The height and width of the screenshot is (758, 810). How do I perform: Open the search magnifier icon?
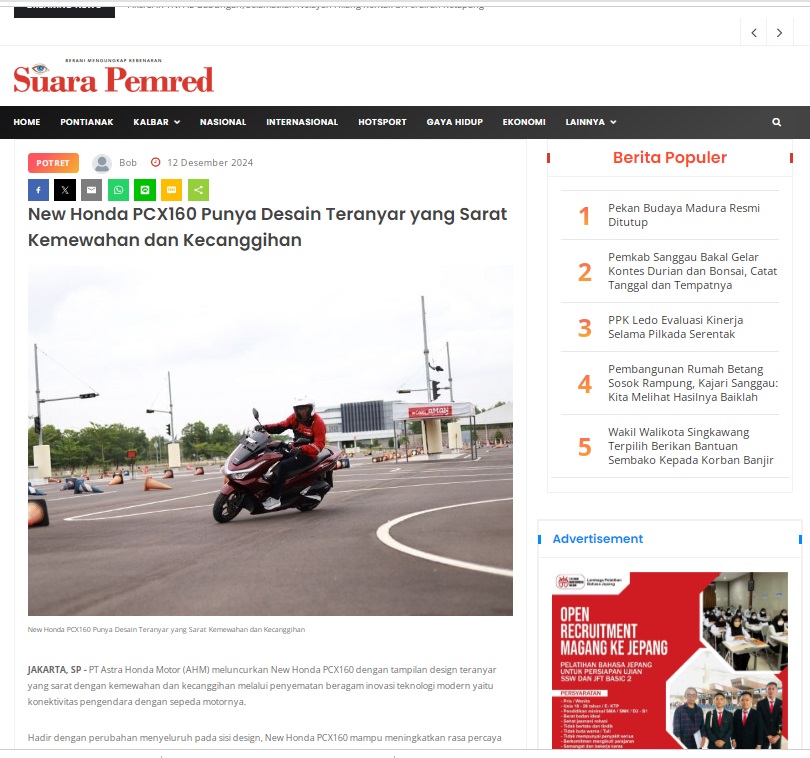776,122
